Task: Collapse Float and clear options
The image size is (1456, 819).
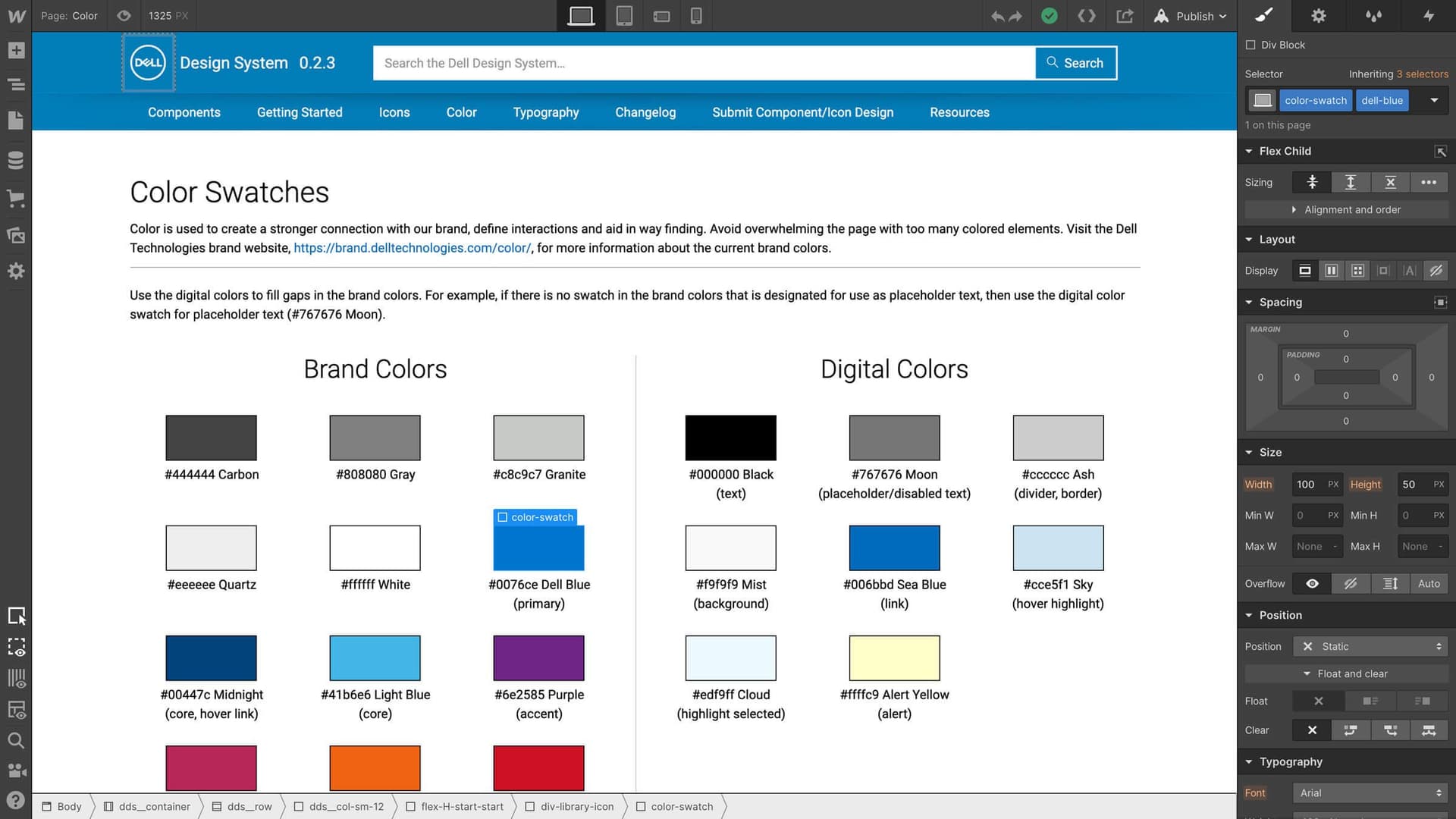Action: (x=1346, y=673)
